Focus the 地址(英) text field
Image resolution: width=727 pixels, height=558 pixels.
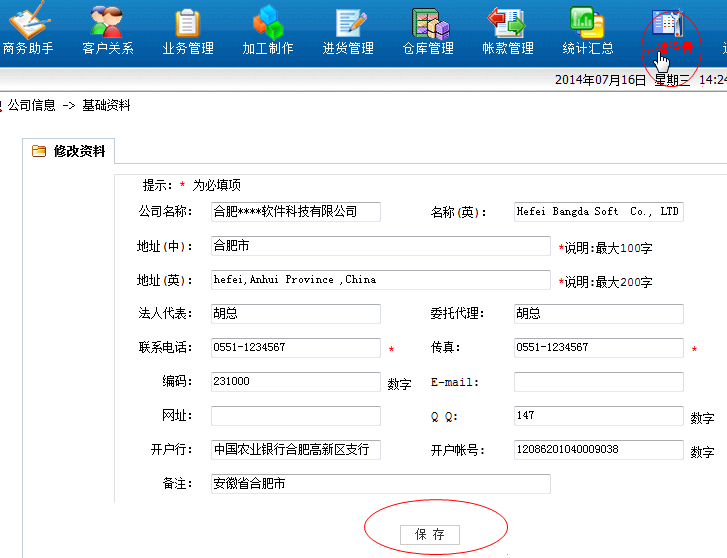[381, 280]
